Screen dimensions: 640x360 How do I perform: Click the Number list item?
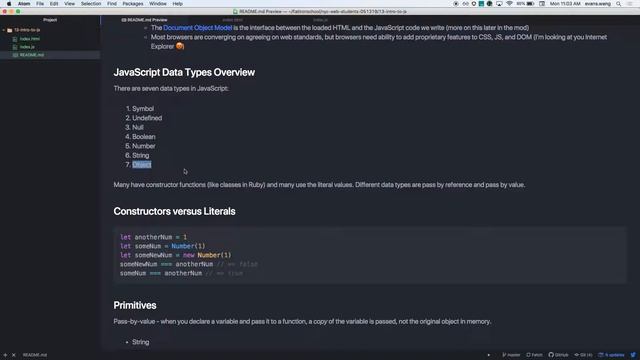[144, 146]
